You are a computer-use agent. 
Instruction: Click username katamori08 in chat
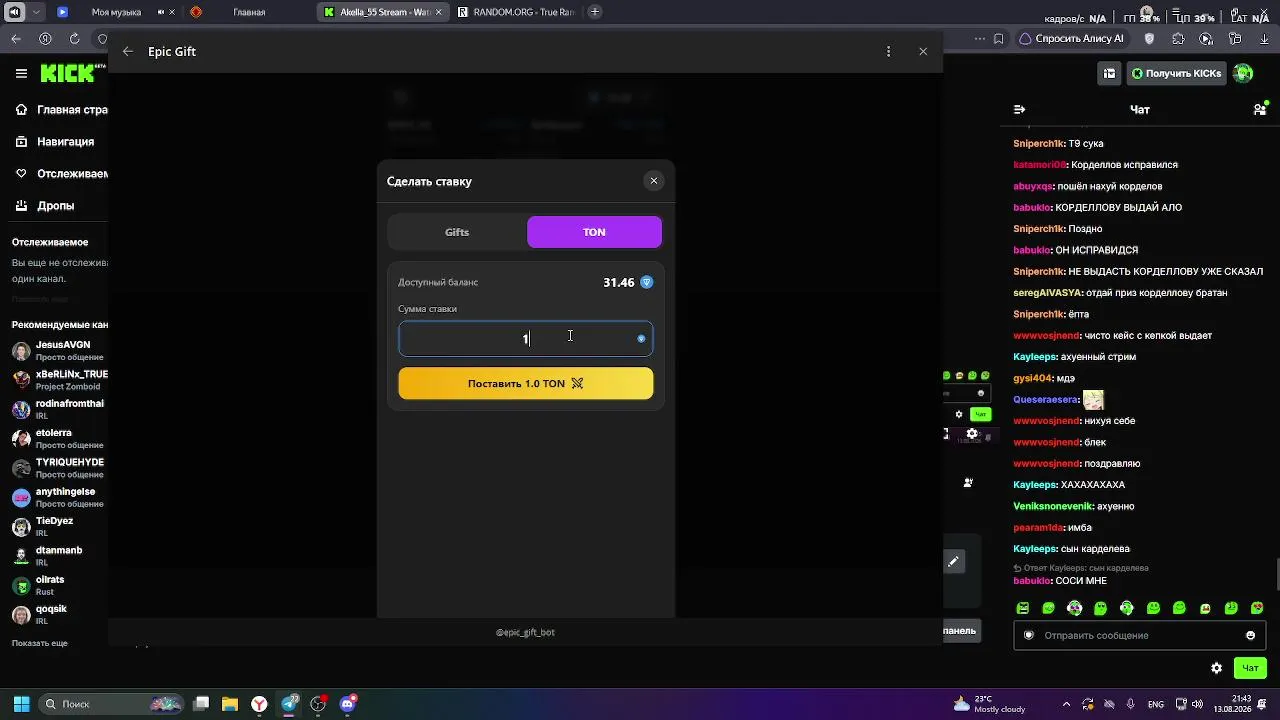coord(1040,165)
